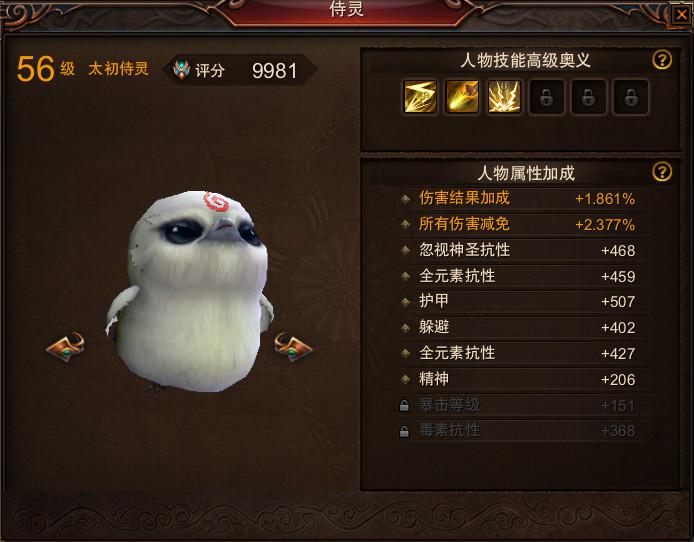Click the lock beside 毒素抗性 attribute

(x=404, y=431)
